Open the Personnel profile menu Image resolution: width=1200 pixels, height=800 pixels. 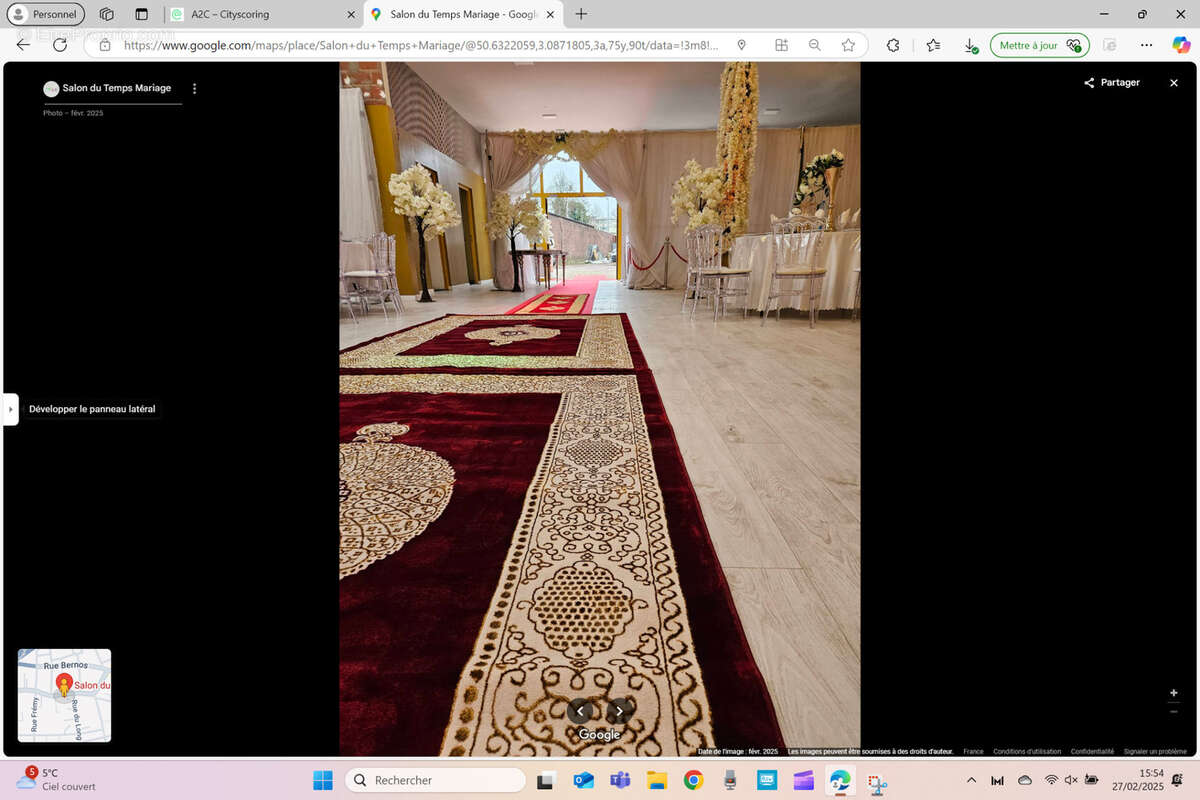click(x=46, y=14)
